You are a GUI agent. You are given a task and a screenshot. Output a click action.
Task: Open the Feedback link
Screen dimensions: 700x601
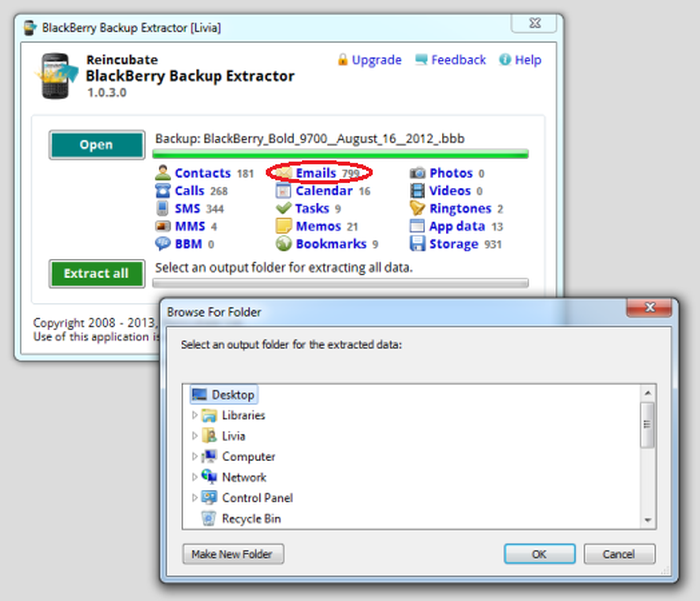point(458,60)
